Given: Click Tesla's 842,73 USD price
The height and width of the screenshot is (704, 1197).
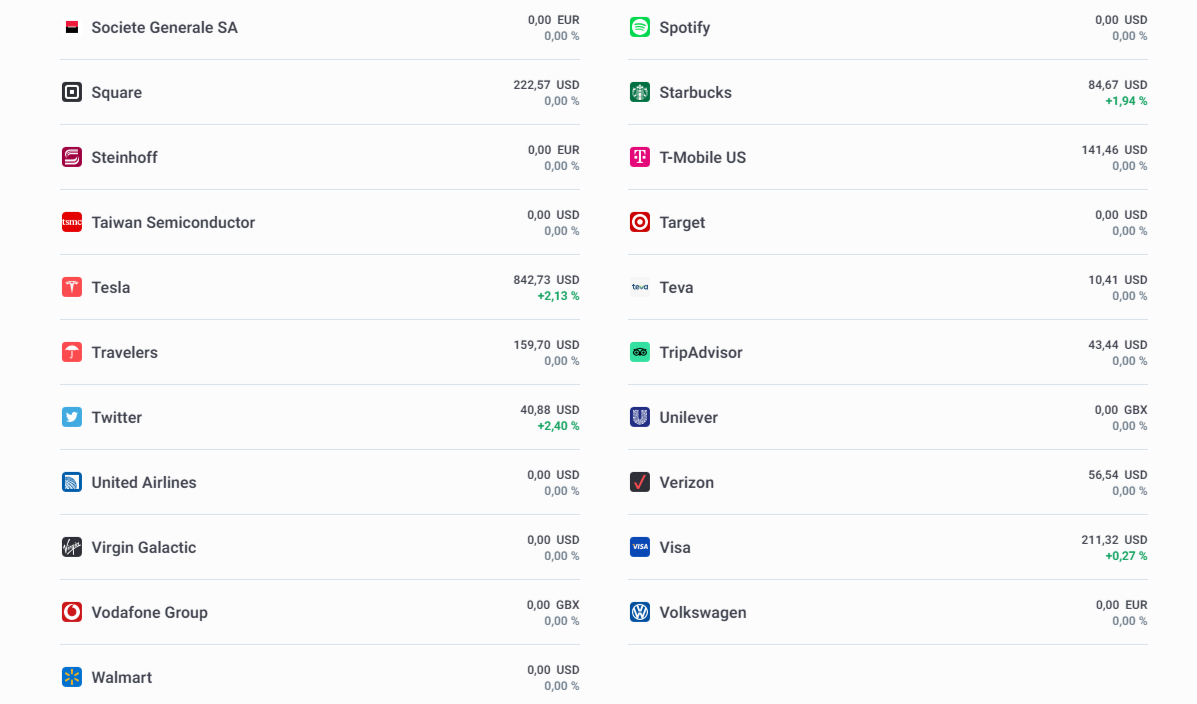Looking at the screenshot, I should pyautogui.click(x=546, y=280).
